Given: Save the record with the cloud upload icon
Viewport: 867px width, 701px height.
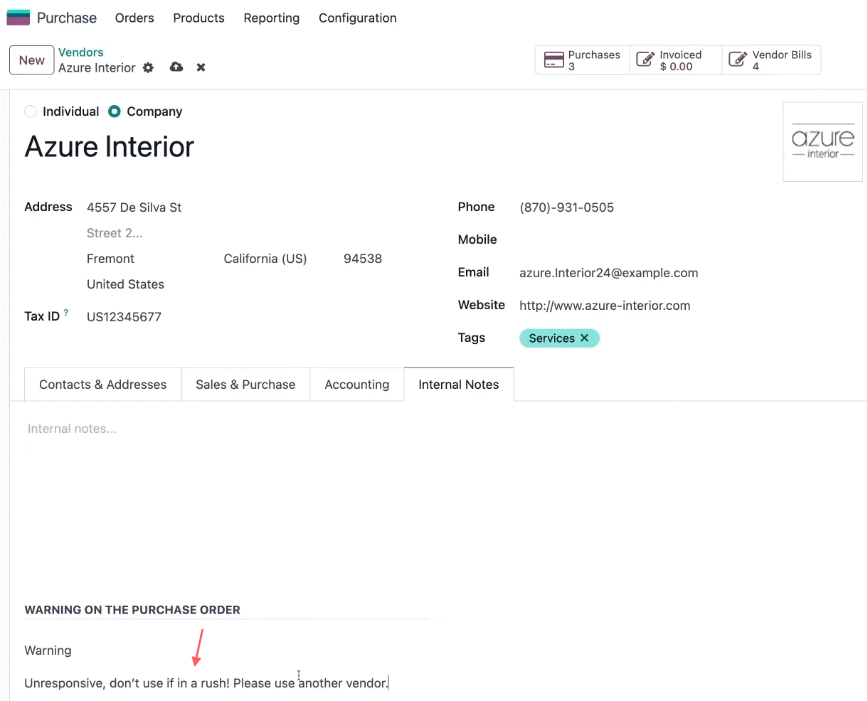Looking at the screenshot, I should tap(176, 67).
